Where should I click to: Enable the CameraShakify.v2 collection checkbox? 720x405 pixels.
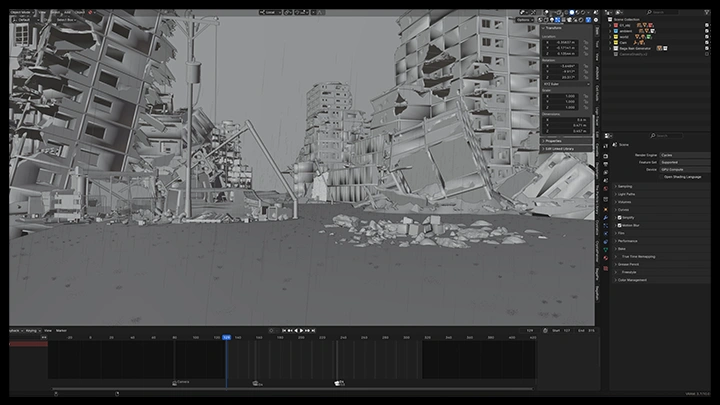[x=707, y=54]
